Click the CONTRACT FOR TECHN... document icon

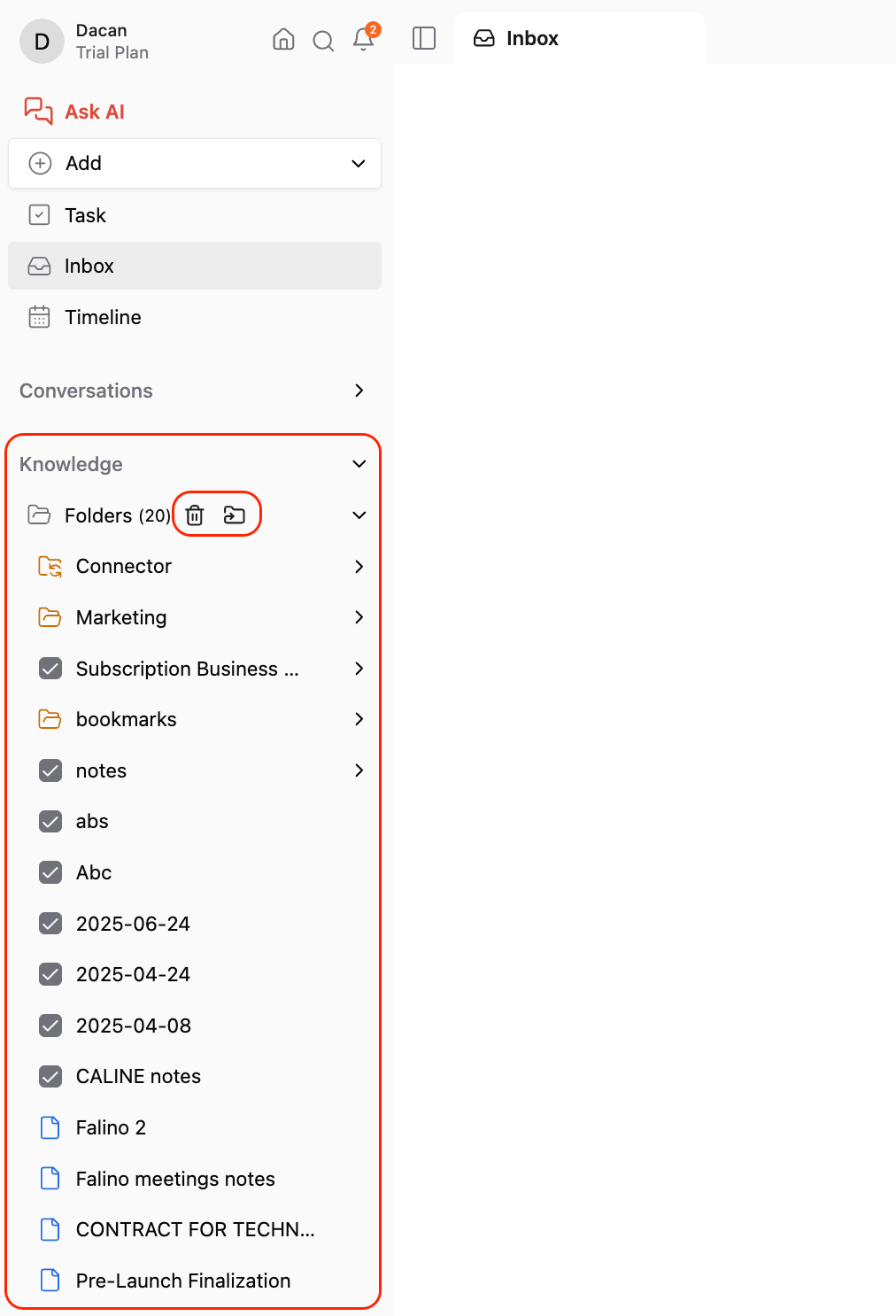50,1228
